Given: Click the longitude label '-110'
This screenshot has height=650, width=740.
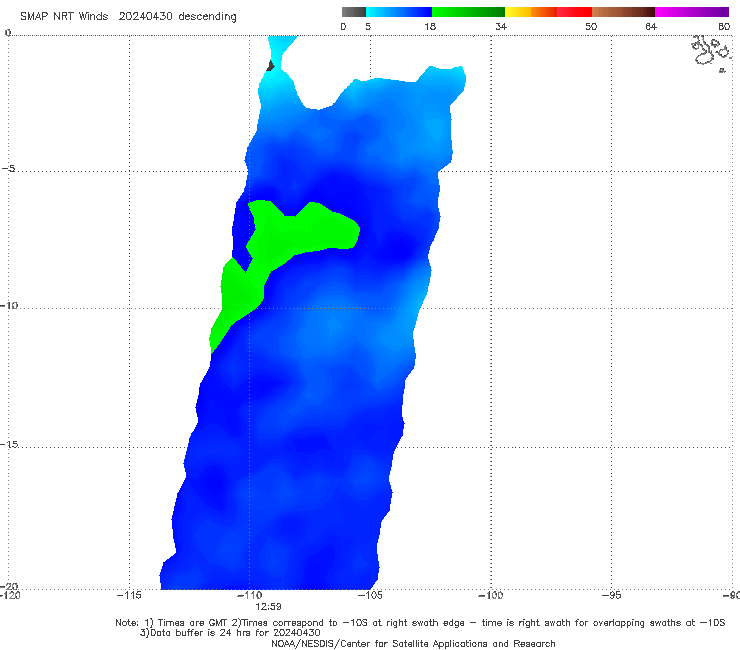Looking at the screenshot, I should point(249,595).
